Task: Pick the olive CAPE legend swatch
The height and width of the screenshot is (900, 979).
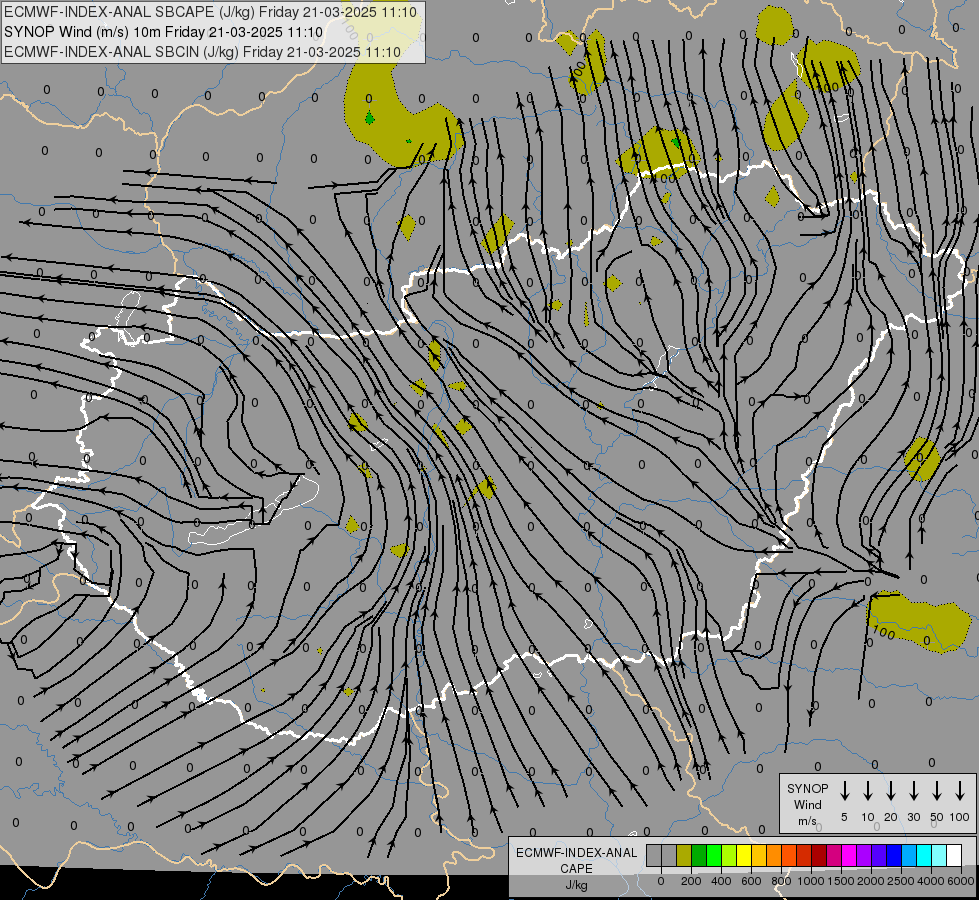Action: pyautogui.click(x=684, y=855)
